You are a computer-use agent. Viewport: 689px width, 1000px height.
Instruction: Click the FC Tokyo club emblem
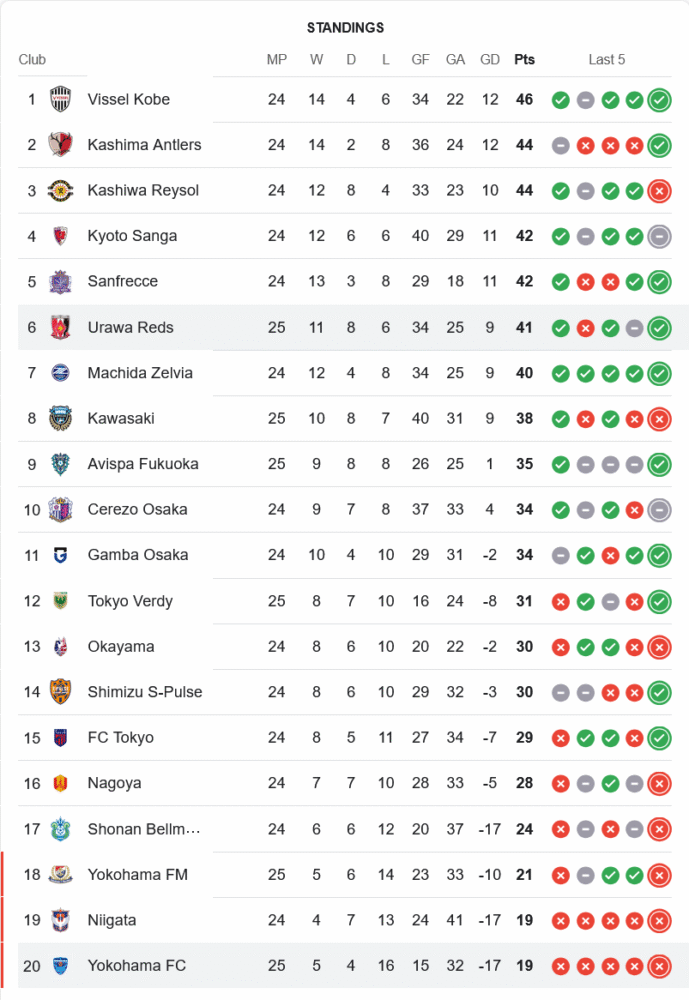(x=61, y=738)
